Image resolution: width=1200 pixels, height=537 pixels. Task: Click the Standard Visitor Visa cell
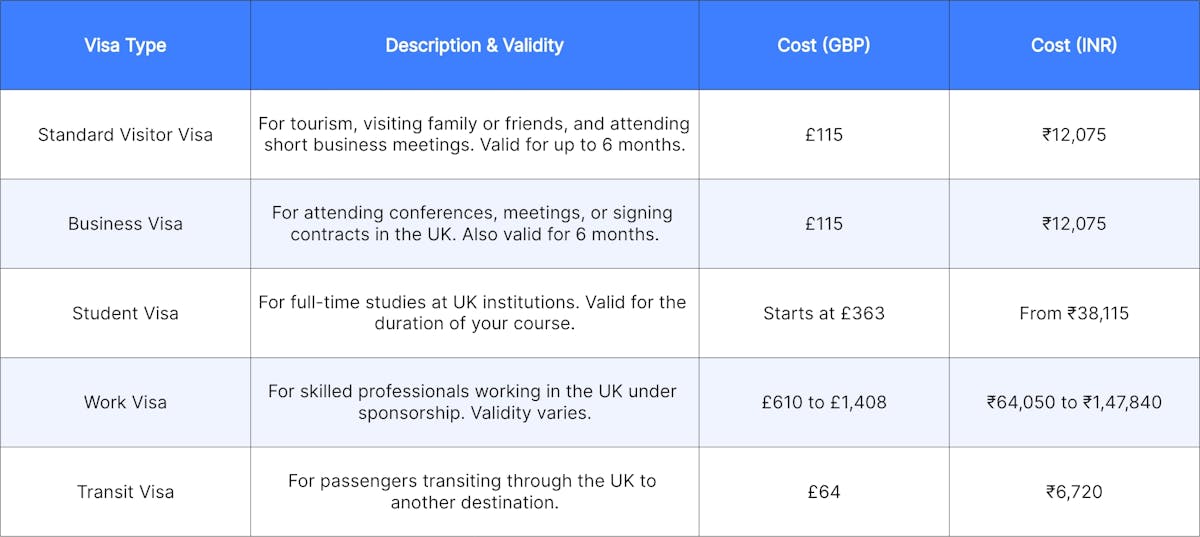(x=125, y=134)
